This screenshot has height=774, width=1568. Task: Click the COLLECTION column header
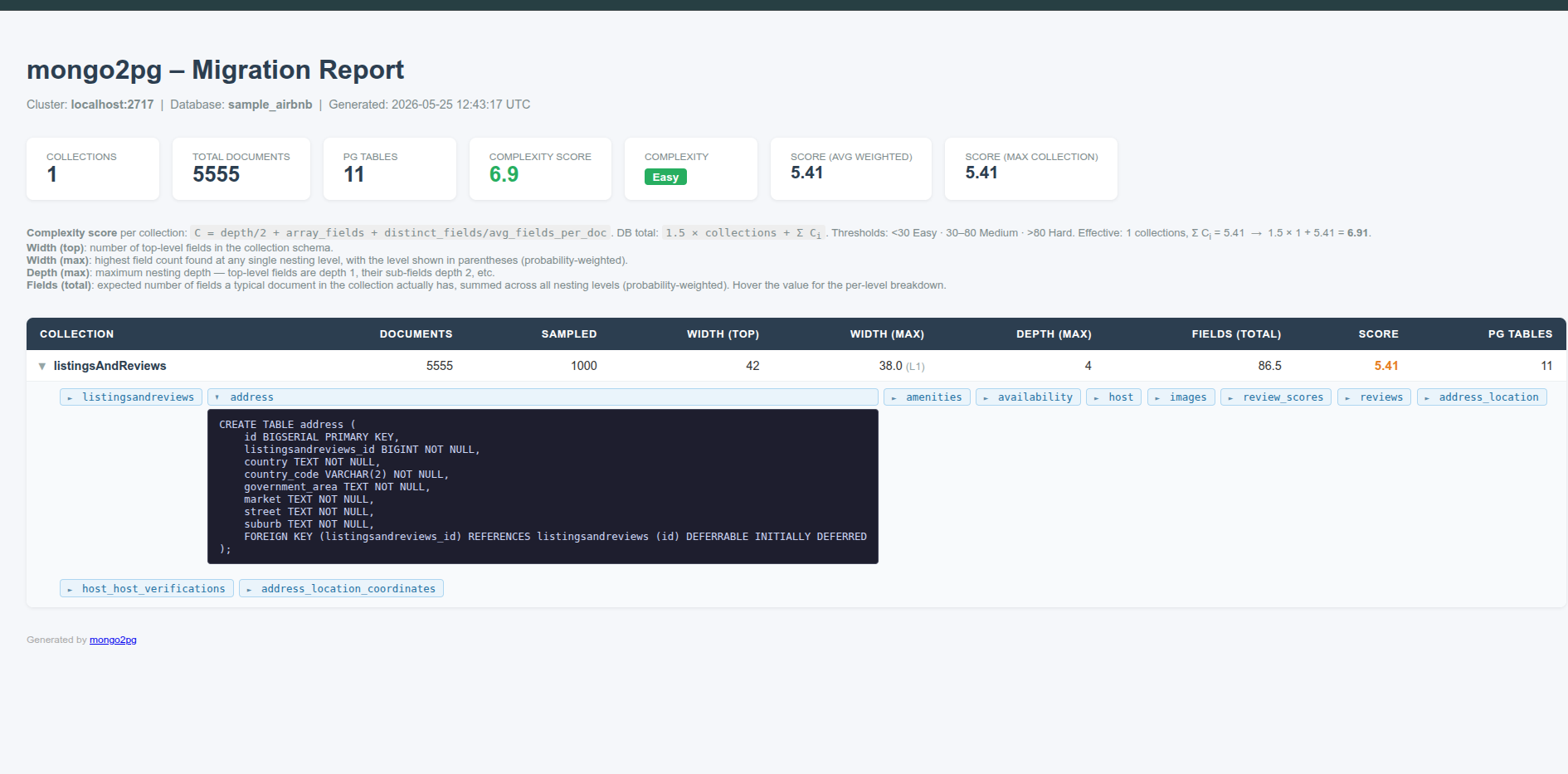point(77,333)
